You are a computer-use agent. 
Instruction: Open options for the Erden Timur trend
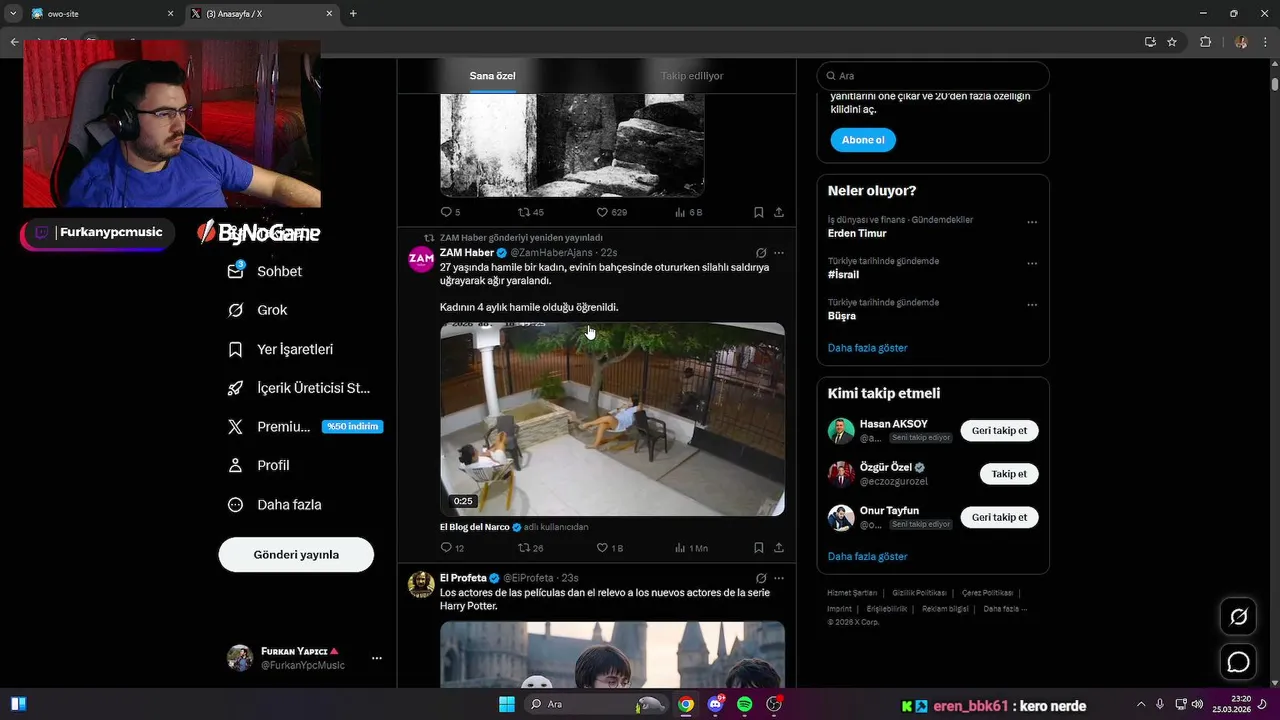point(1032,222)
